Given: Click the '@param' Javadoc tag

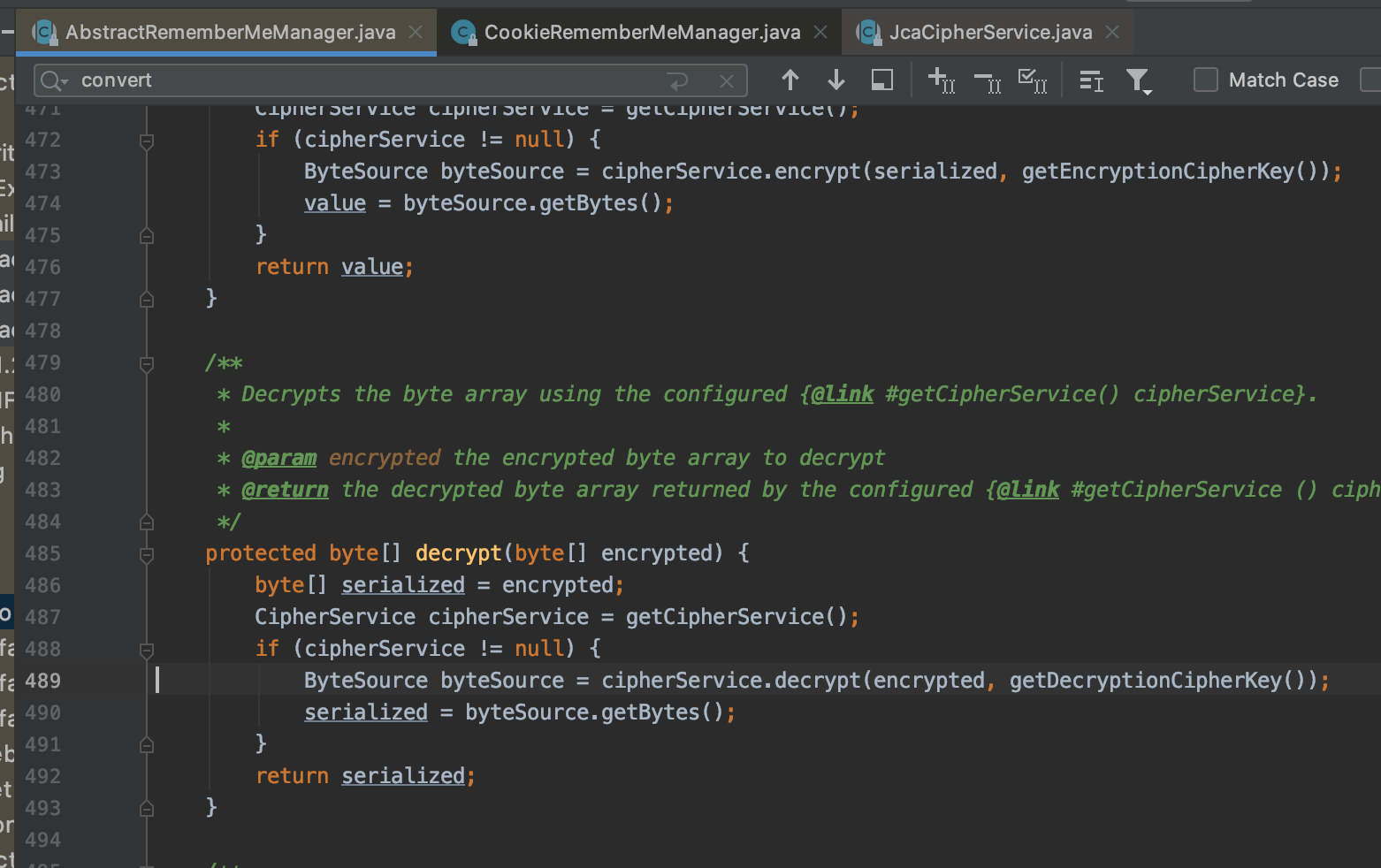Looking at the screenshot, I should coord(278,458).
